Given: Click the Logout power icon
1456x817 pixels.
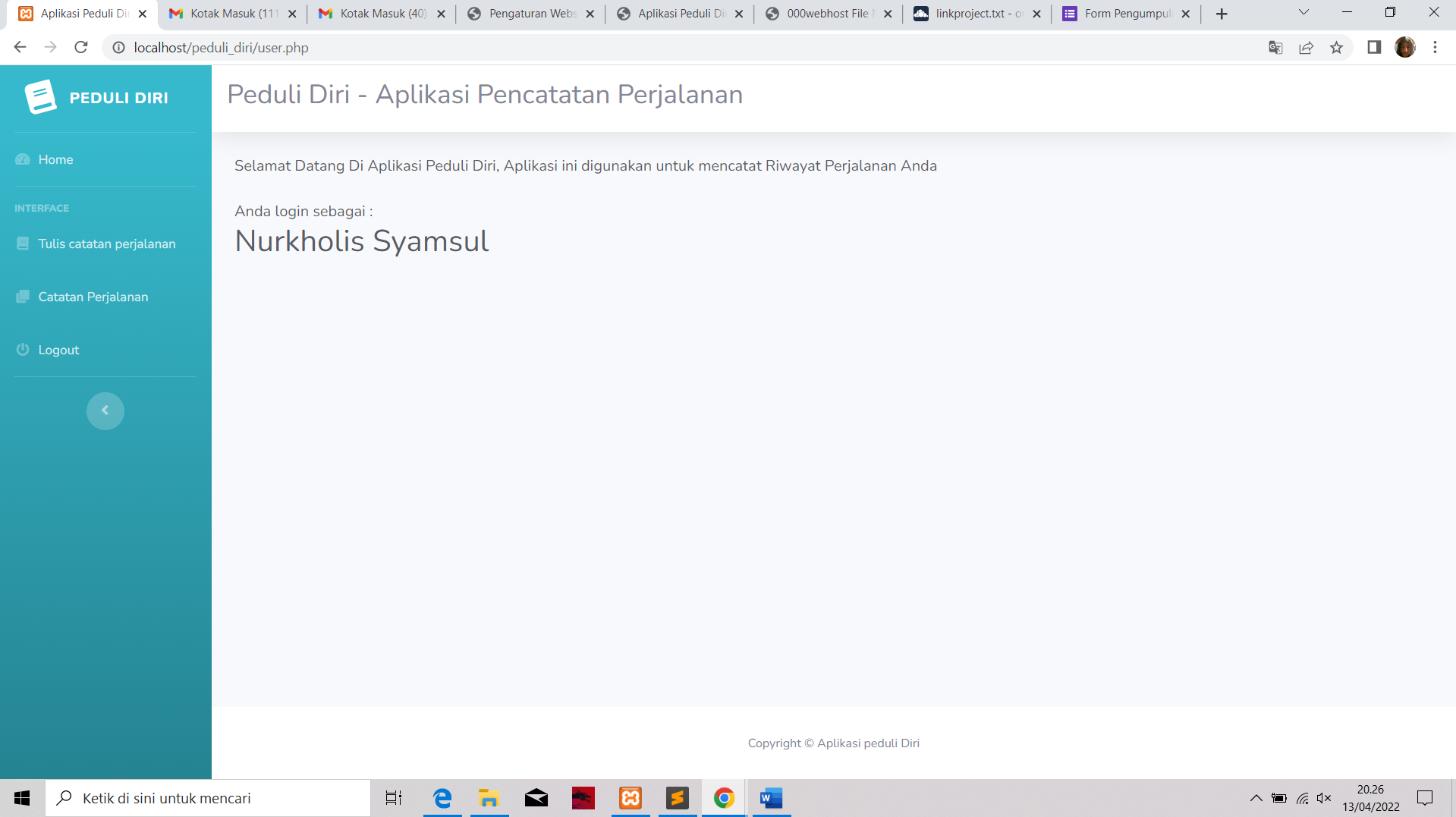Looking at the screenshot, I should [x=23, y=350].
